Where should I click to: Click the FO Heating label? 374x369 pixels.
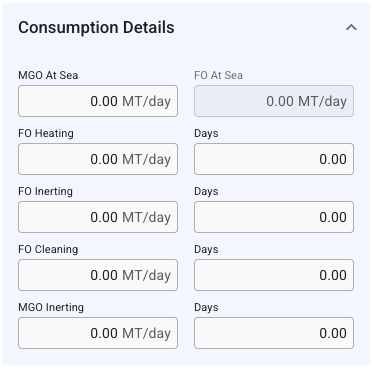click(46, 133)
